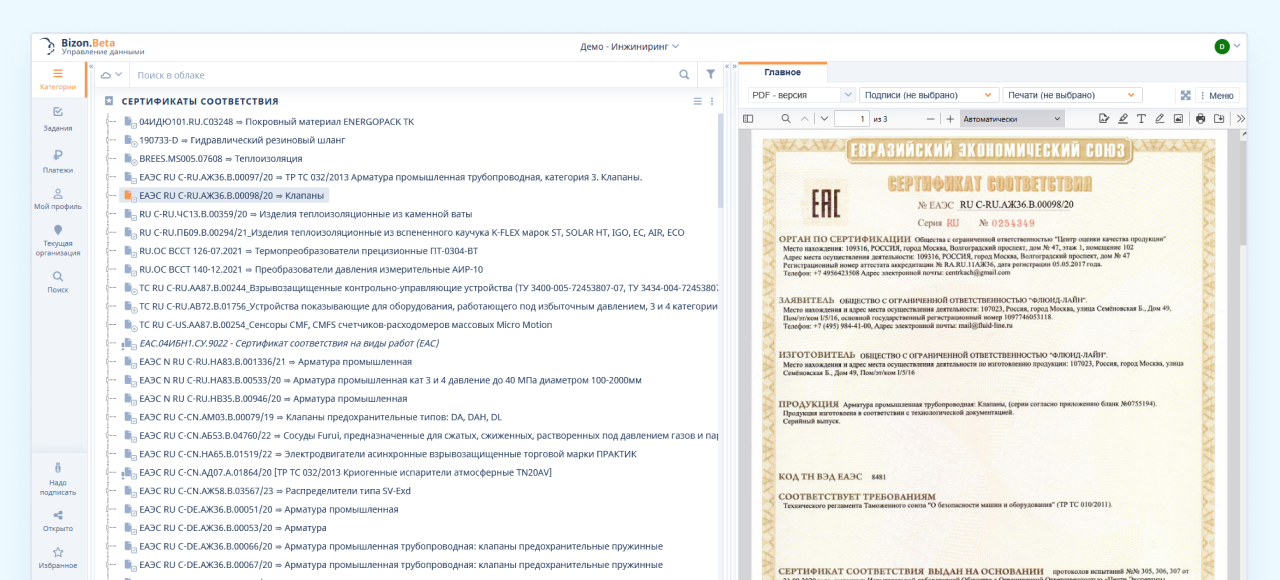This screenshot has width=1280, height=580.
Task: Toggle the PDF viewer sidebar panel
Action: pos(748,119)
